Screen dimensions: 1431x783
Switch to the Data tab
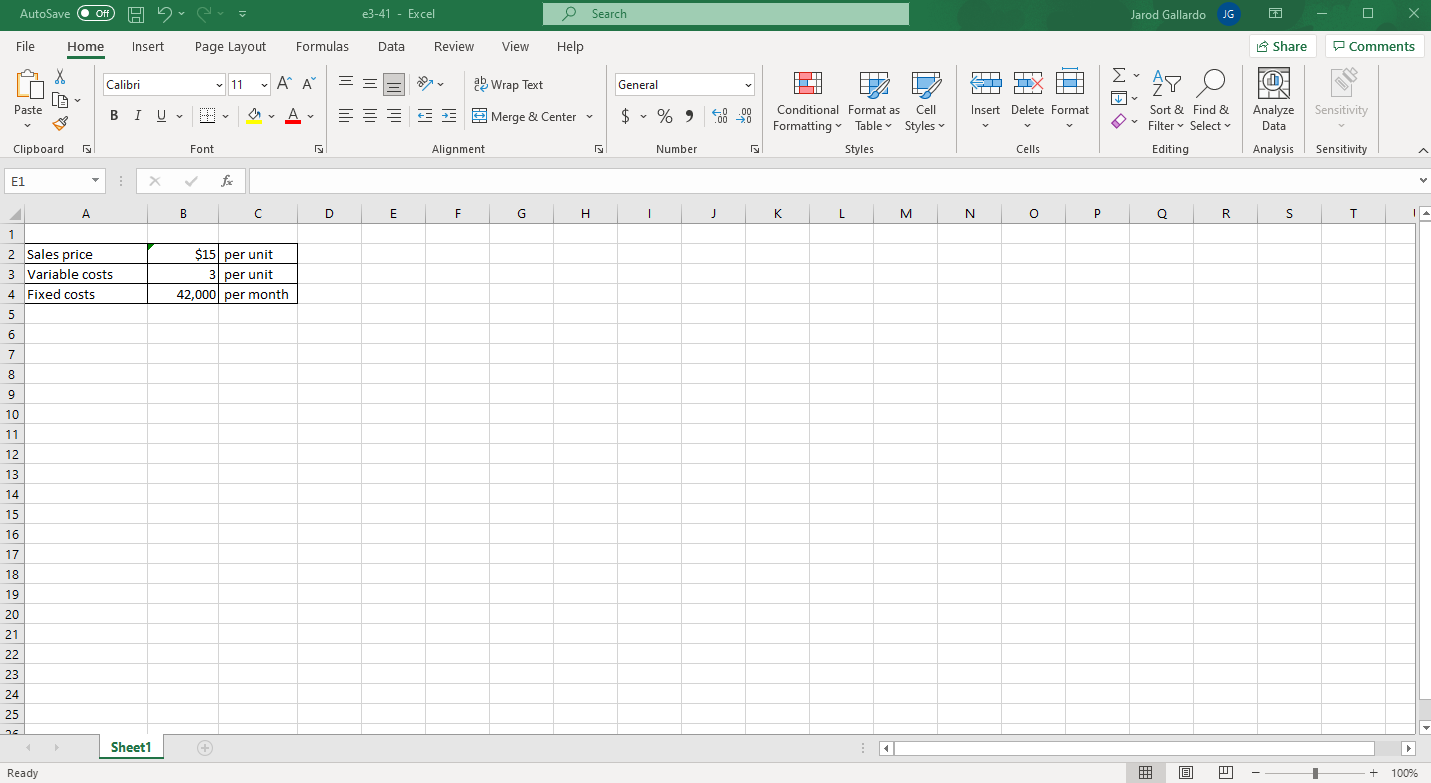(391, 46)
